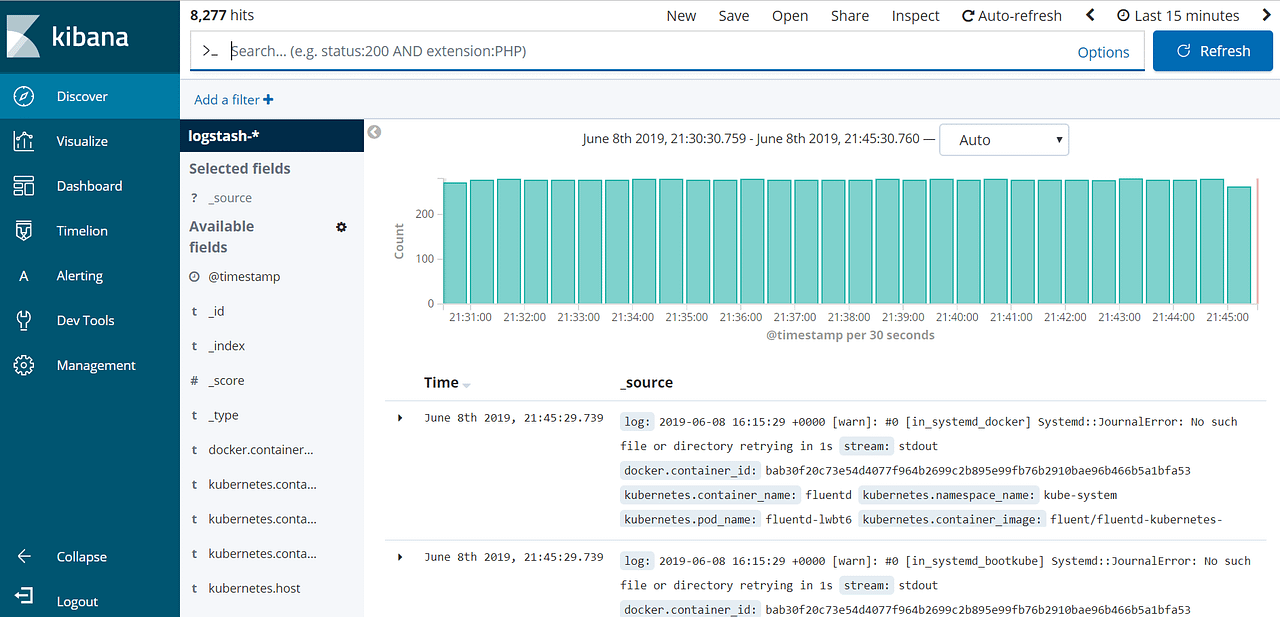The height and width of the screenshot is (617, 1280).
Task: Go to previous time window arrow
Action: pyautogui.click(x=1091, y=15)
